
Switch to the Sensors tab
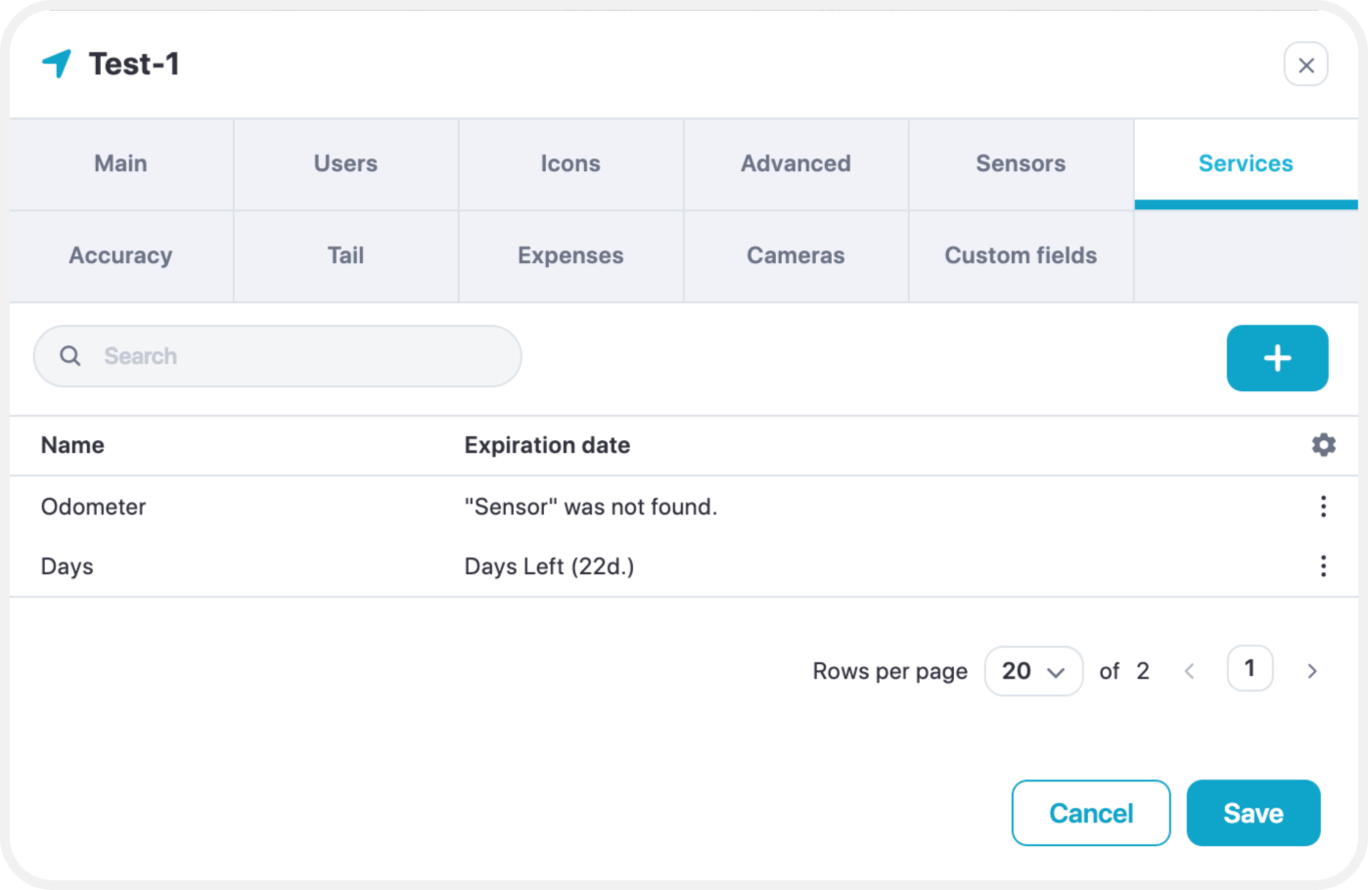pyautogui.click(x=1021, y=164)
